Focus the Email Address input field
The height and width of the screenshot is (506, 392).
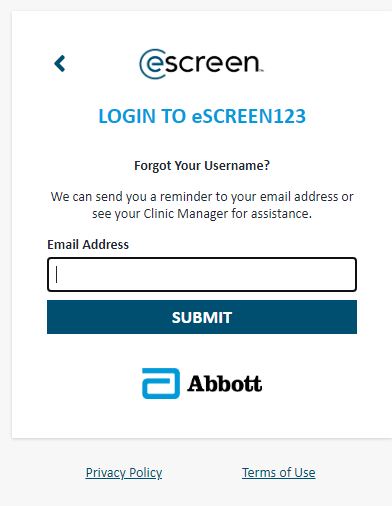(x=202, y=275)
